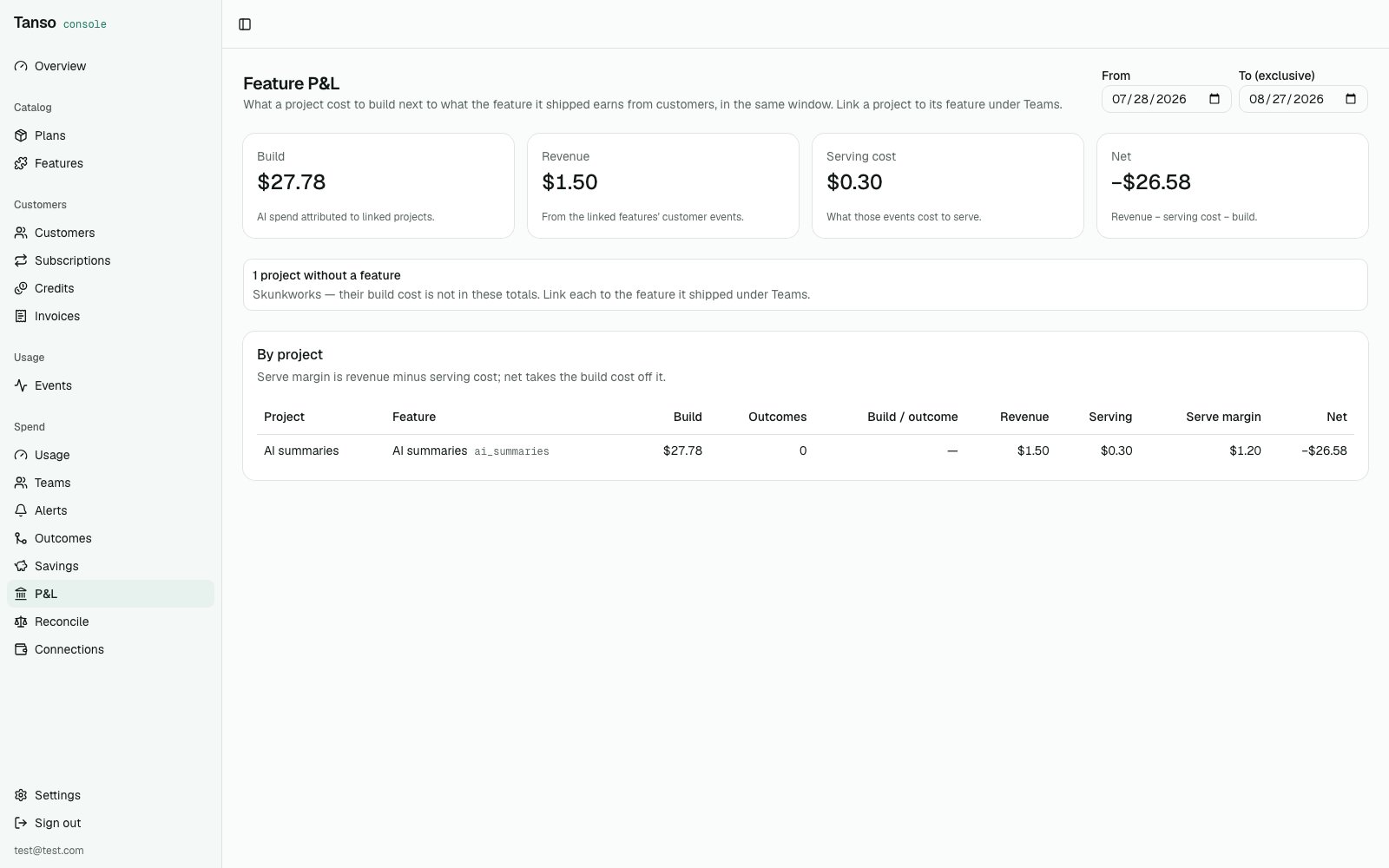Click the Subscriptions repeat icon
Image resolution: width=1389 pixels, height=868 pixels.
[21, 260]
